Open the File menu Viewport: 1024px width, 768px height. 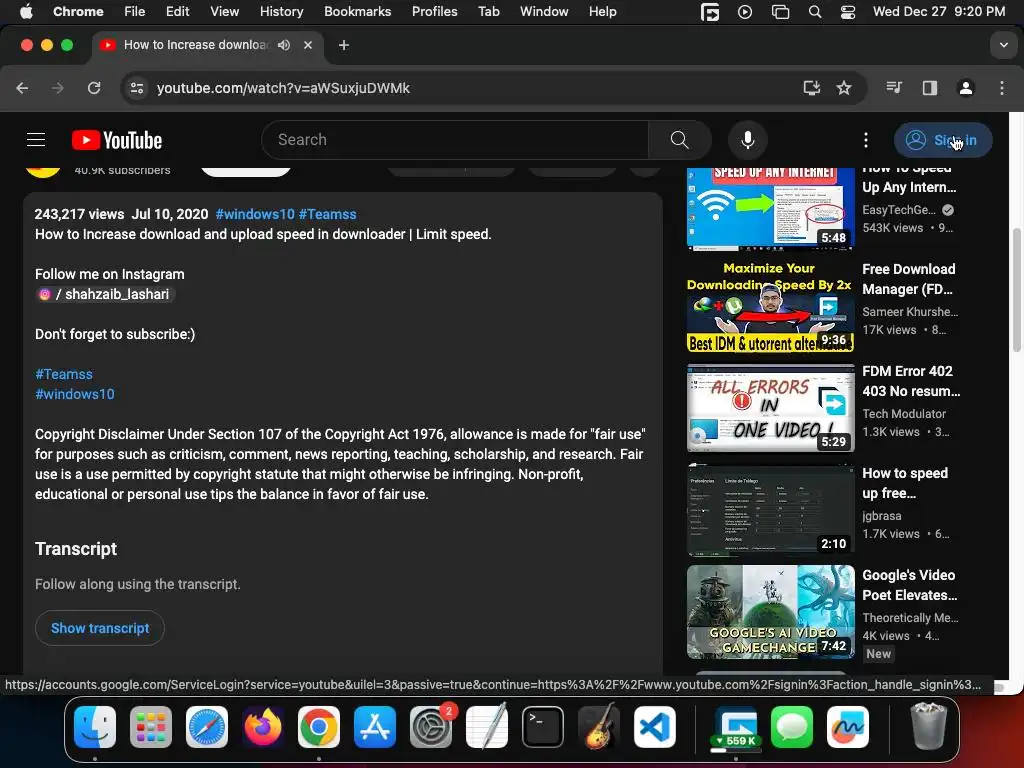pos(135,11)
